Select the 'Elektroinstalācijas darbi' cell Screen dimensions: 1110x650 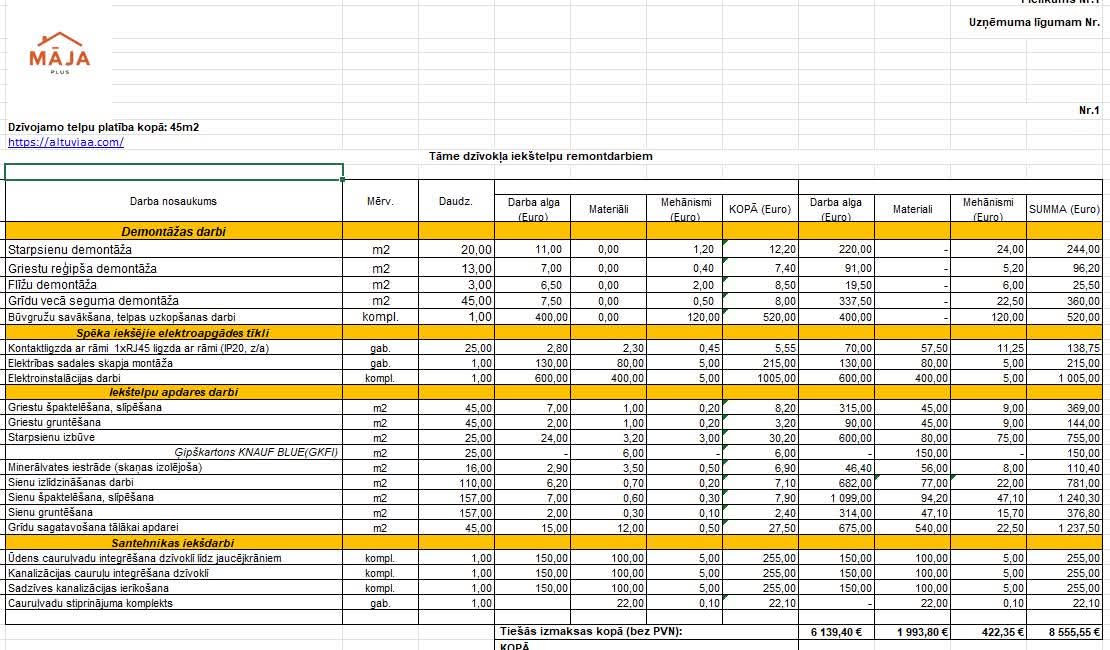point(173,378)
